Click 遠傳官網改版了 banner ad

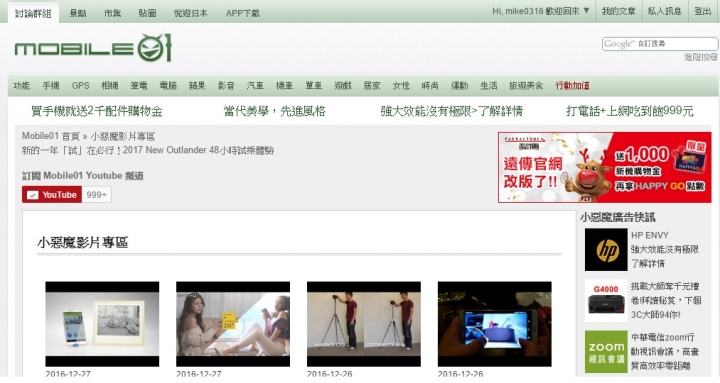pyautogui.click(x=605, y=168)
